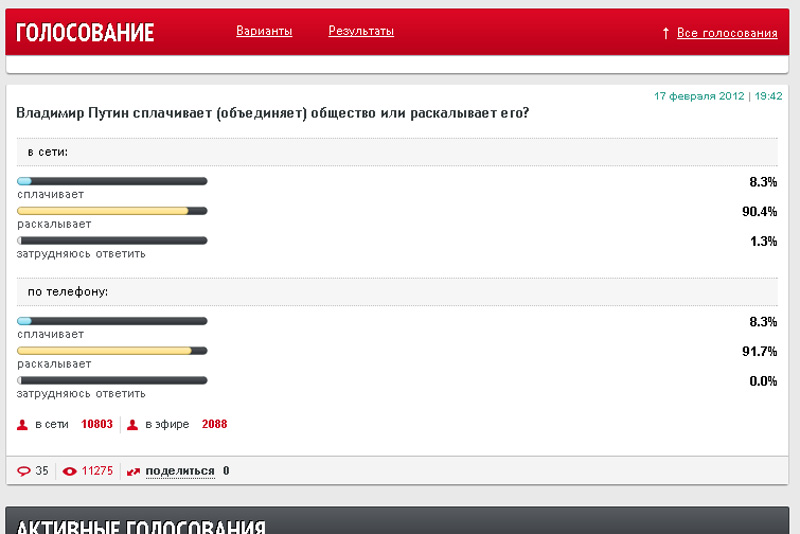Click phone затрудняюсь ответить bar at 0.0%
The height and width of the screenshot is (534, 800).
[112, 380]
